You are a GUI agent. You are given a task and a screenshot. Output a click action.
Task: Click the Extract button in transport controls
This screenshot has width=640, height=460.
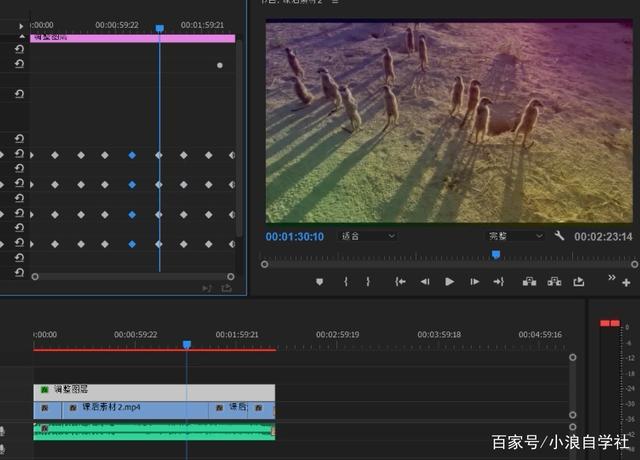coord(554,282)
